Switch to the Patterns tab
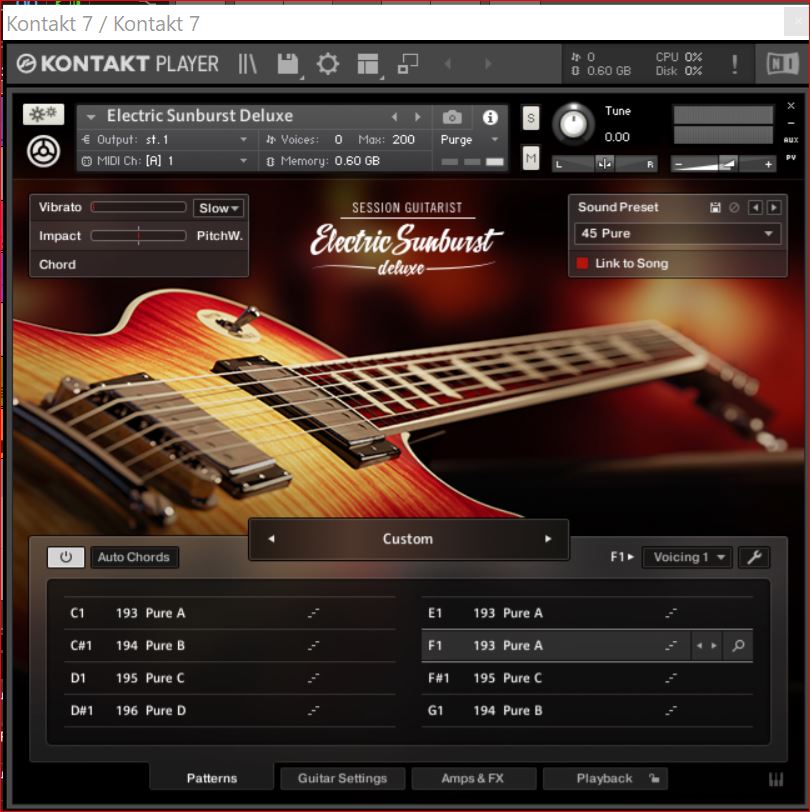The image size is (810, 812). [x=211, y=778]
